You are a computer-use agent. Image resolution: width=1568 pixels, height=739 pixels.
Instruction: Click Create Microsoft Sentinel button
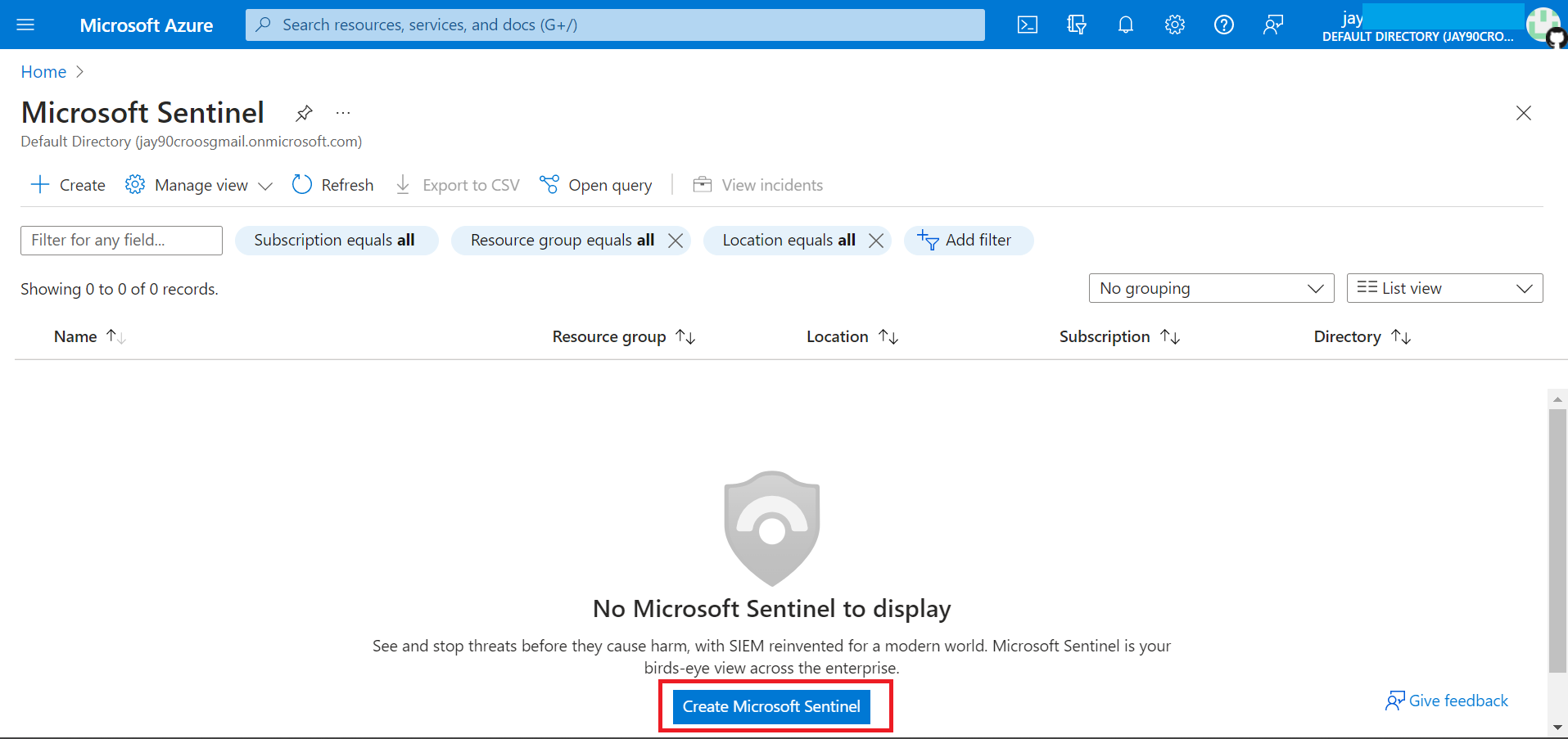point(771,706)
